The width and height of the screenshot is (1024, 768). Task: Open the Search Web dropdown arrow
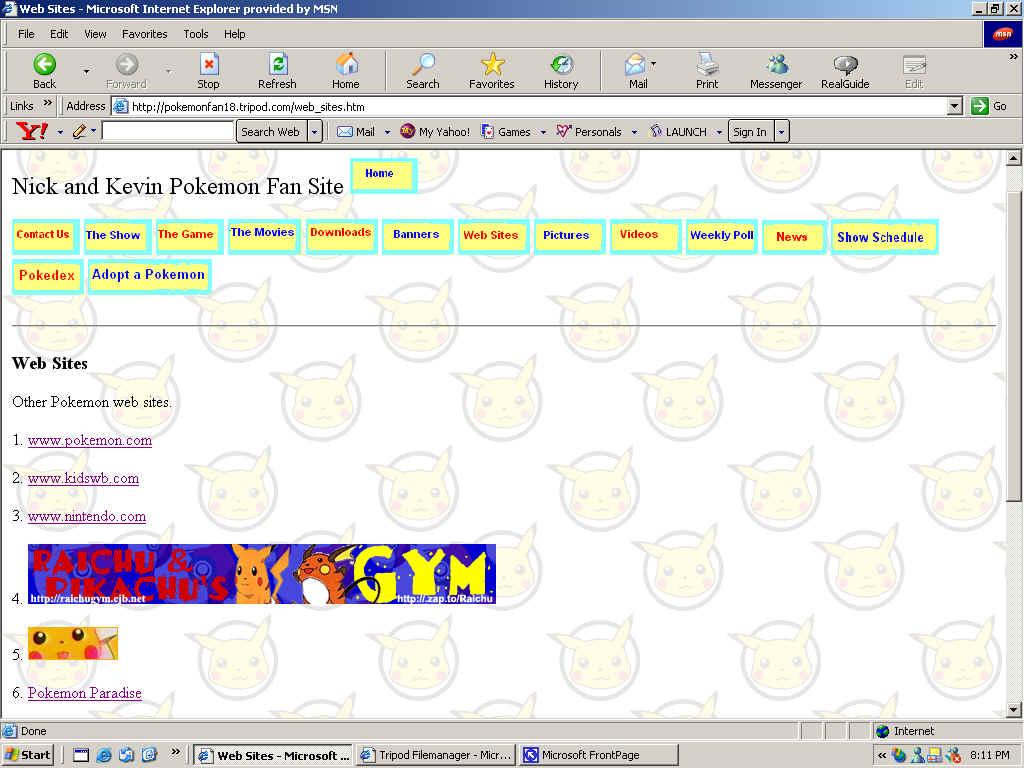point(315,131)
